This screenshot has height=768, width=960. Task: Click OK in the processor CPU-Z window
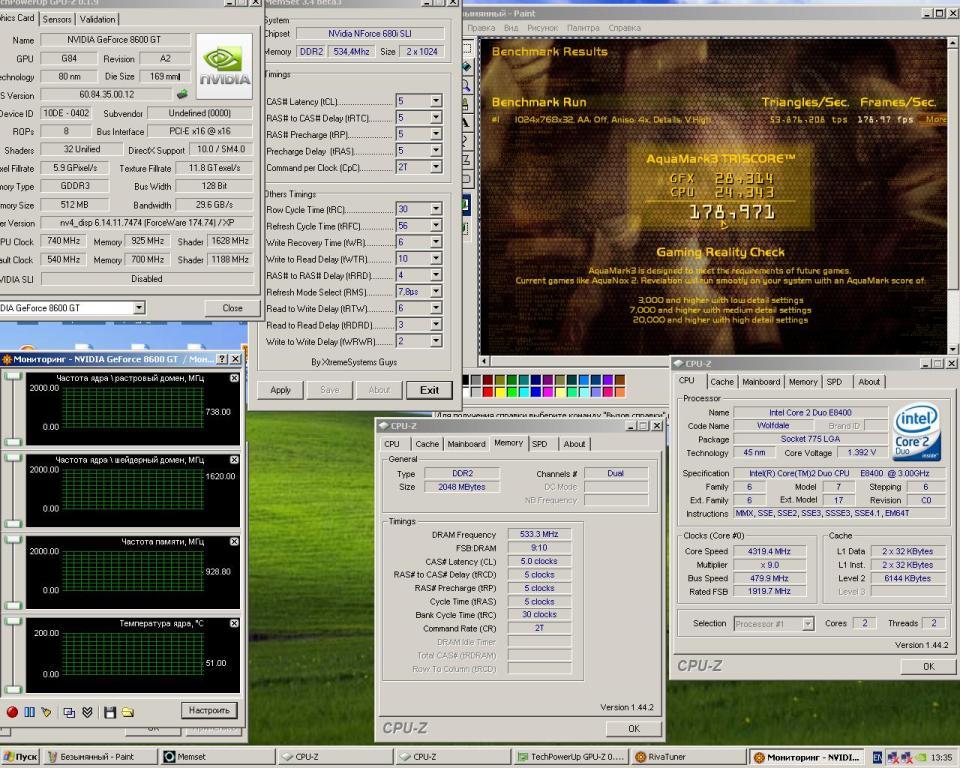pyautogui.click(x=929, y=666)
